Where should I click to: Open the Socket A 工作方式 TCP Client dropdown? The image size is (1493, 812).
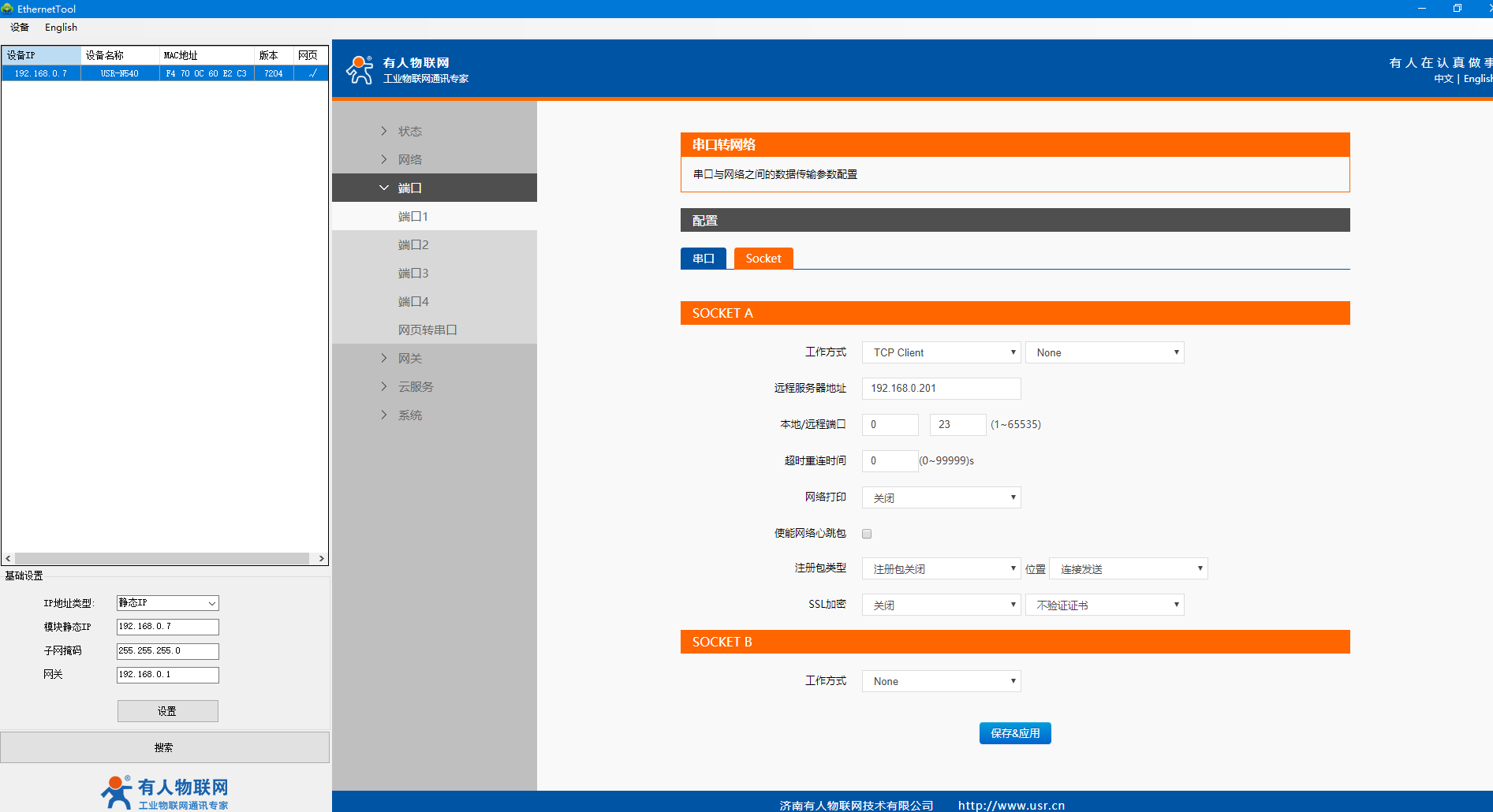pos(941,352)
